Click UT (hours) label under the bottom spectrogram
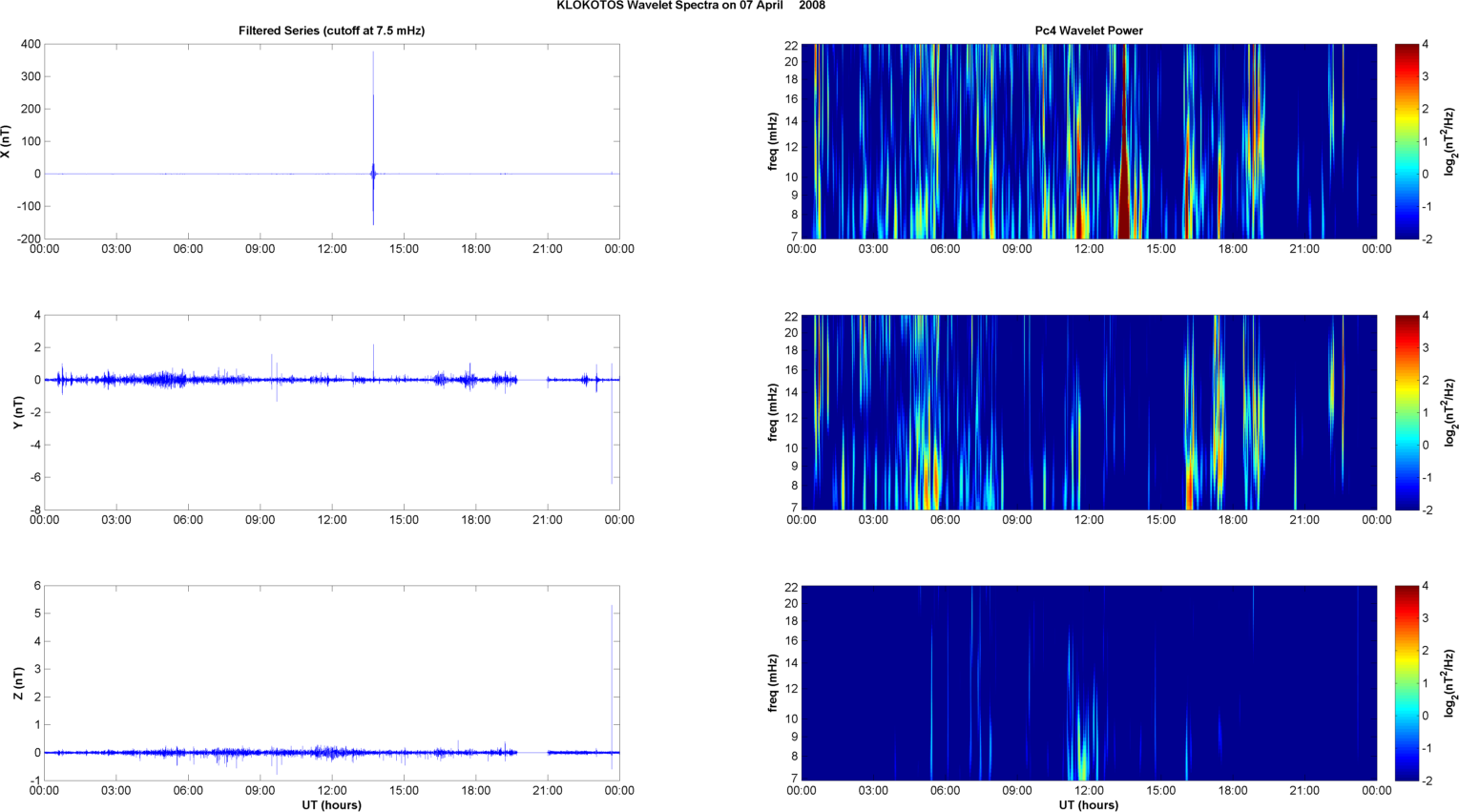 click(x=1089, y=804)
